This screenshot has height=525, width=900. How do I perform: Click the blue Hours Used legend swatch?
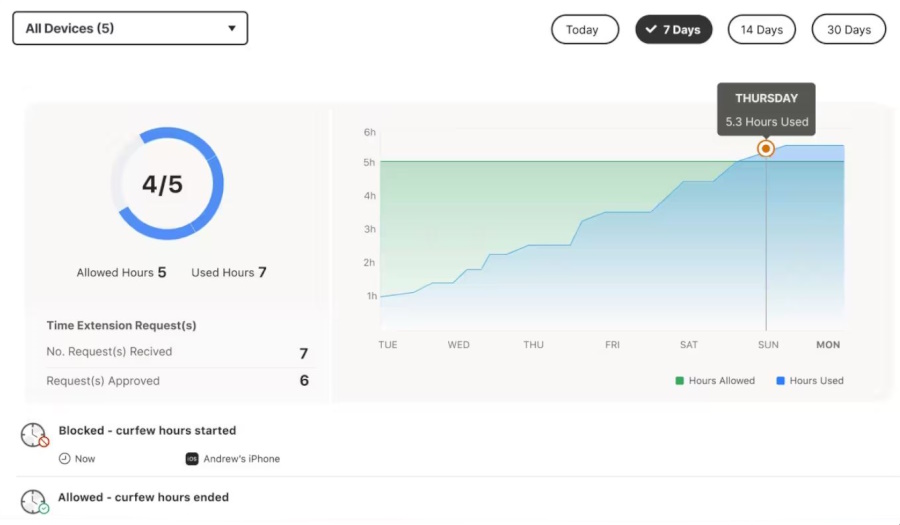coord(781,380)
